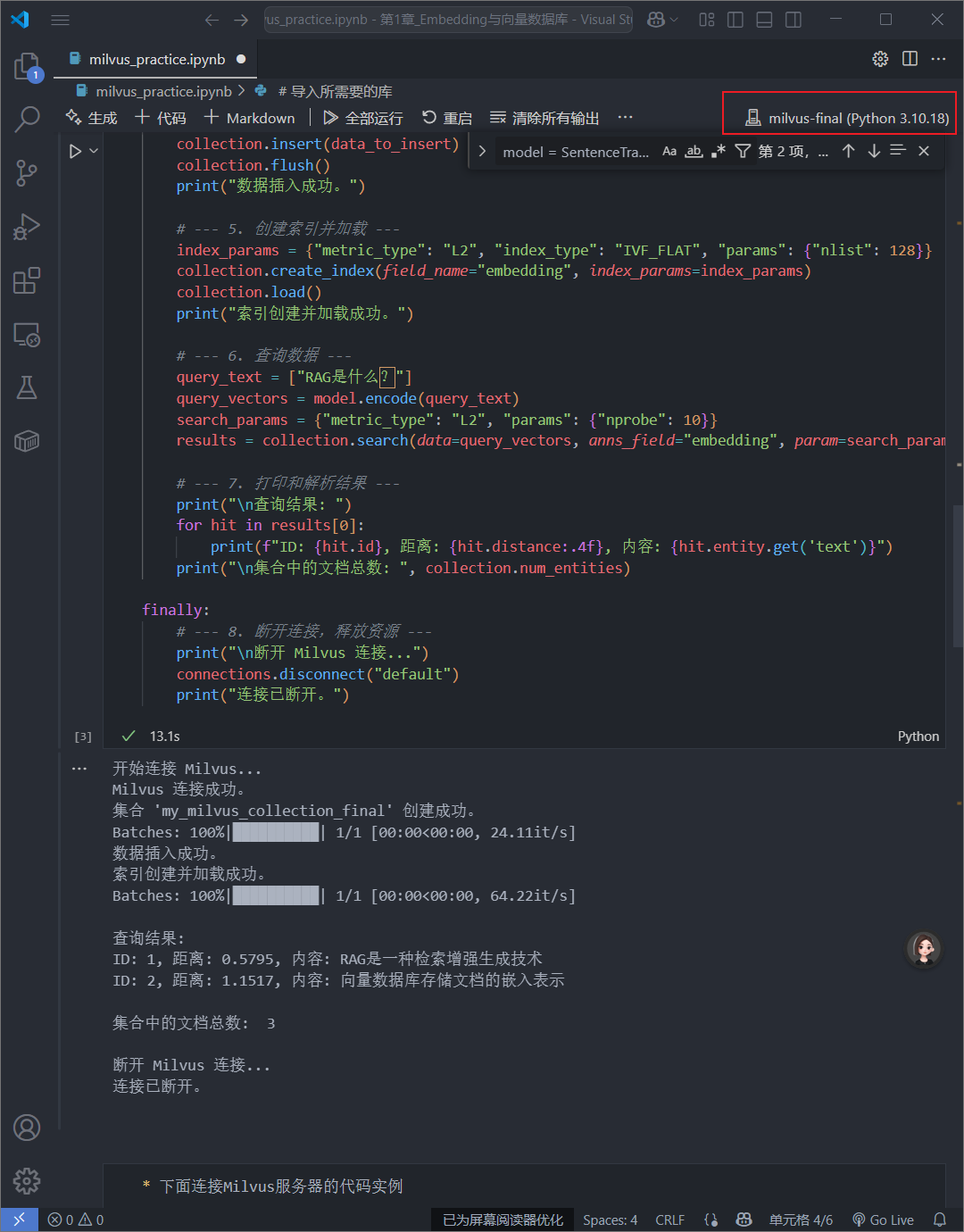Viewport: 964px width, 1232px height.
Task: Go forward with the title bar arrow
Action: point(241,20)
